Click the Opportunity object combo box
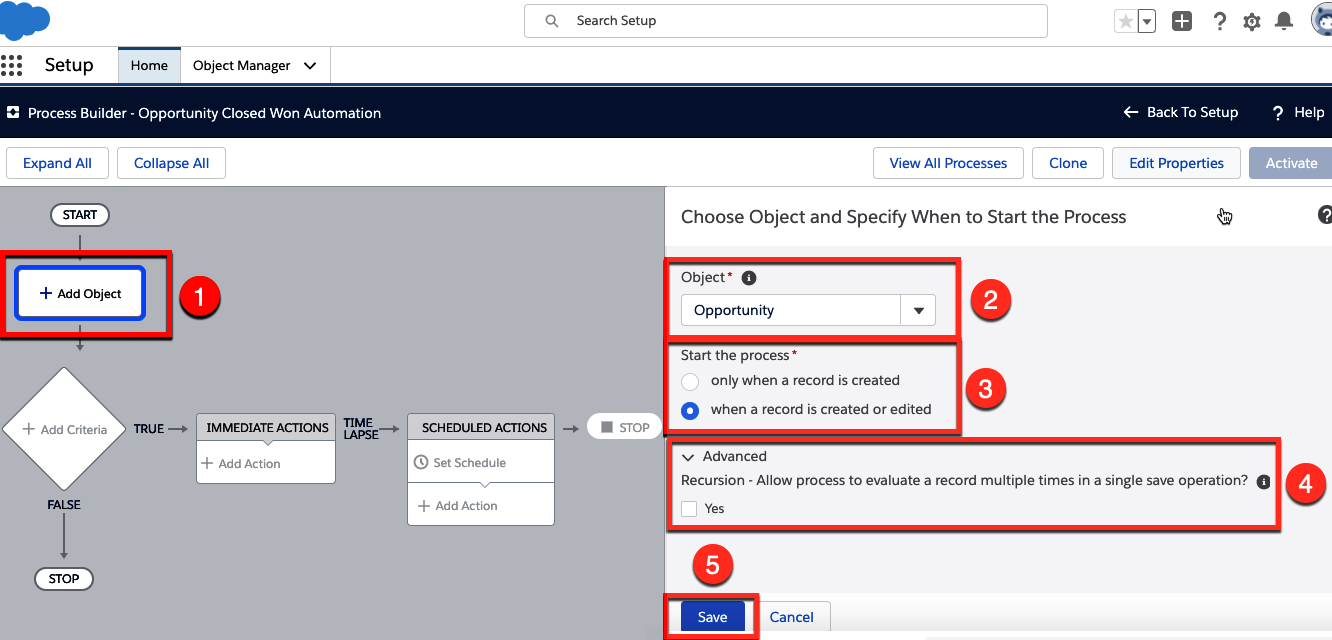This screenshot has height=640, width=1332. click(808, 311)
